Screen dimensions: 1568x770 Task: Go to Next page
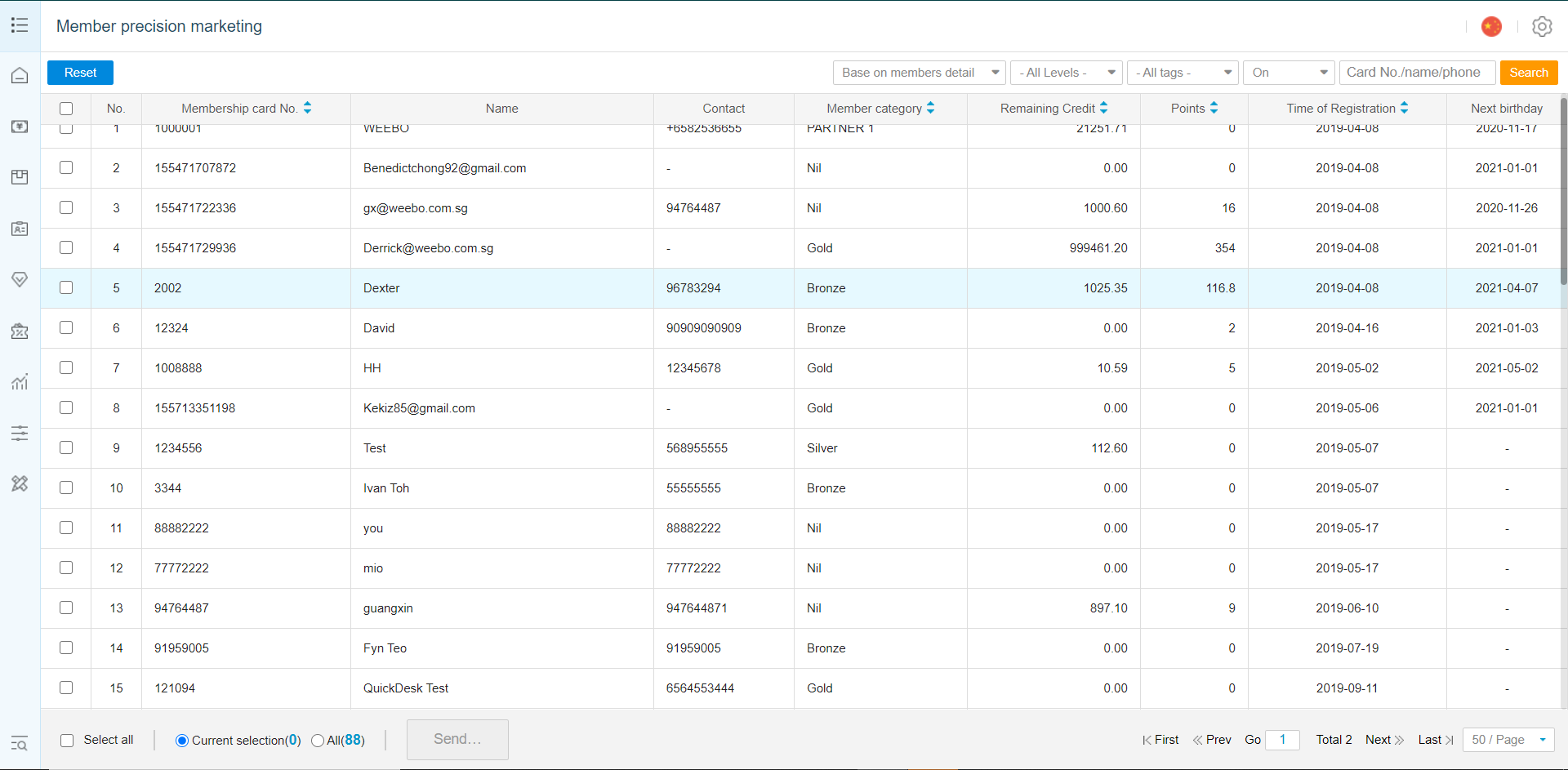coord(1384,740)
